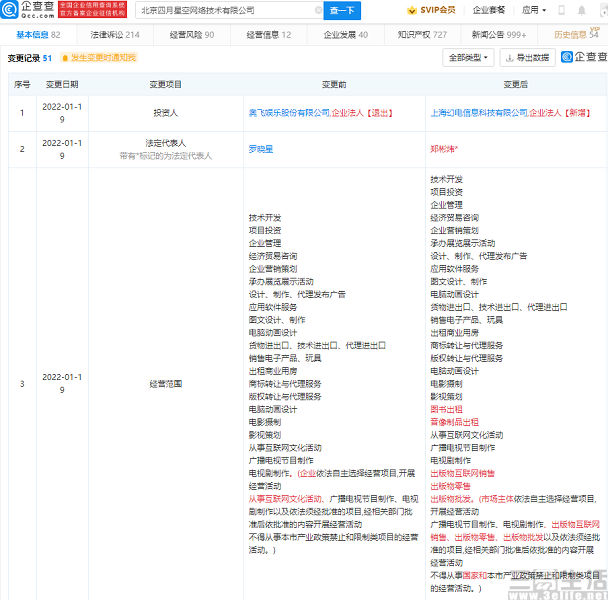Click red 出版物零售 line in 变更后 column
608x600 pixels.
pyautogui.click(x=450, y=486)
